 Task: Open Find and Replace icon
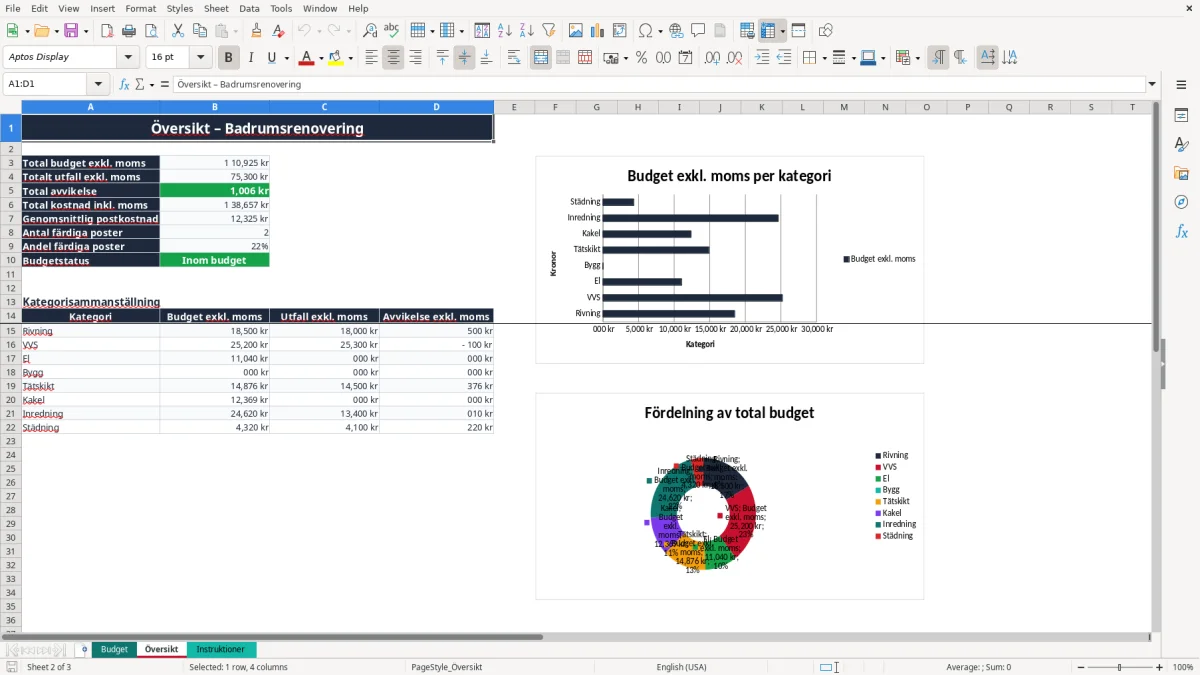[x=370, y=31]
